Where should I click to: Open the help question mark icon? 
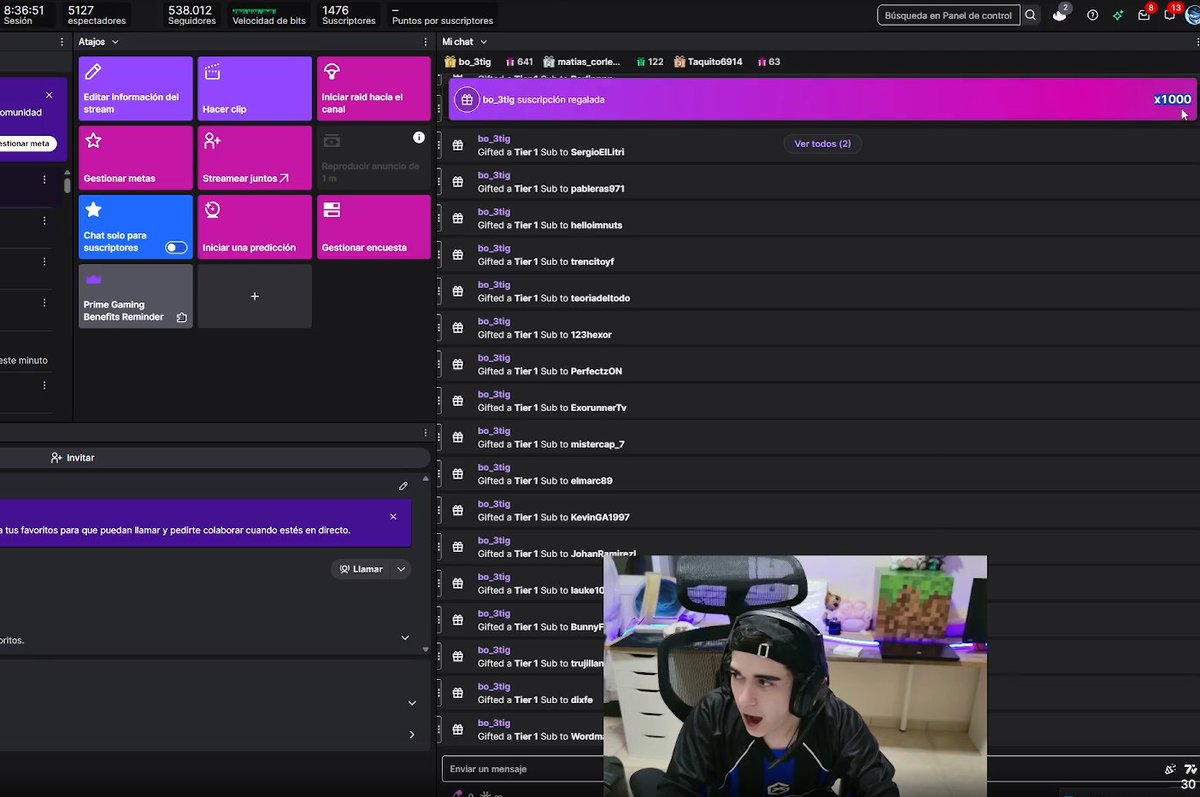tap(1092, 15)
